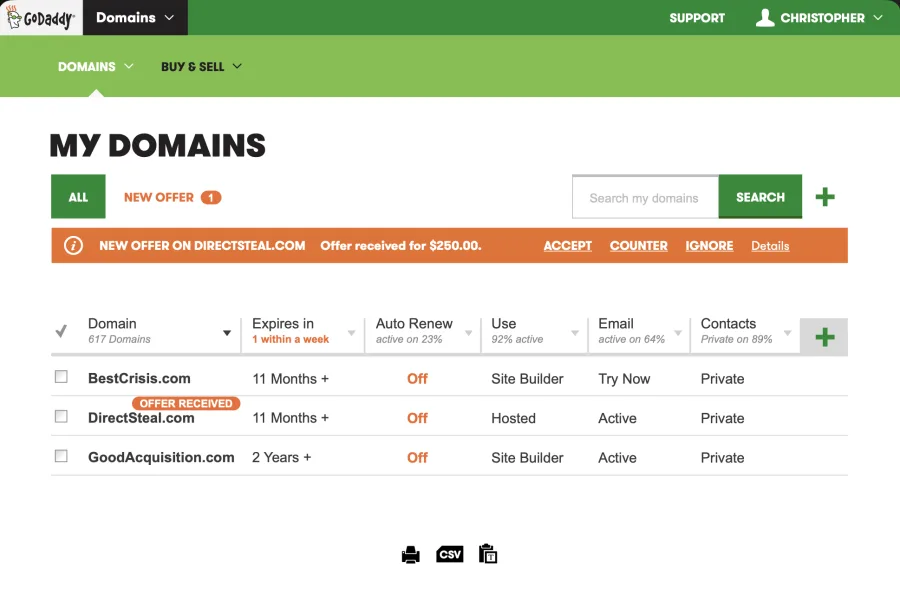
Task: Copy domain list to clipboard
Action: [x=488, y=554]
